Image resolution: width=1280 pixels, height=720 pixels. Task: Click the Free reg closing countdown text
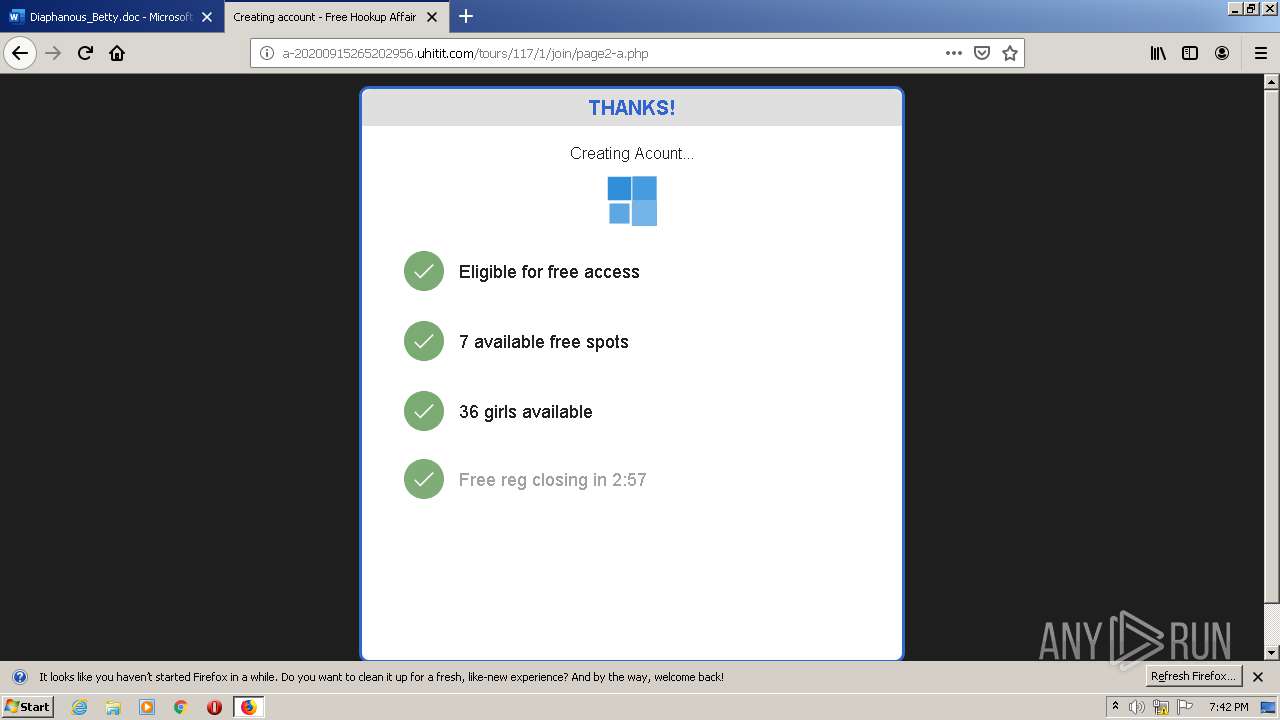pos(553,480)
